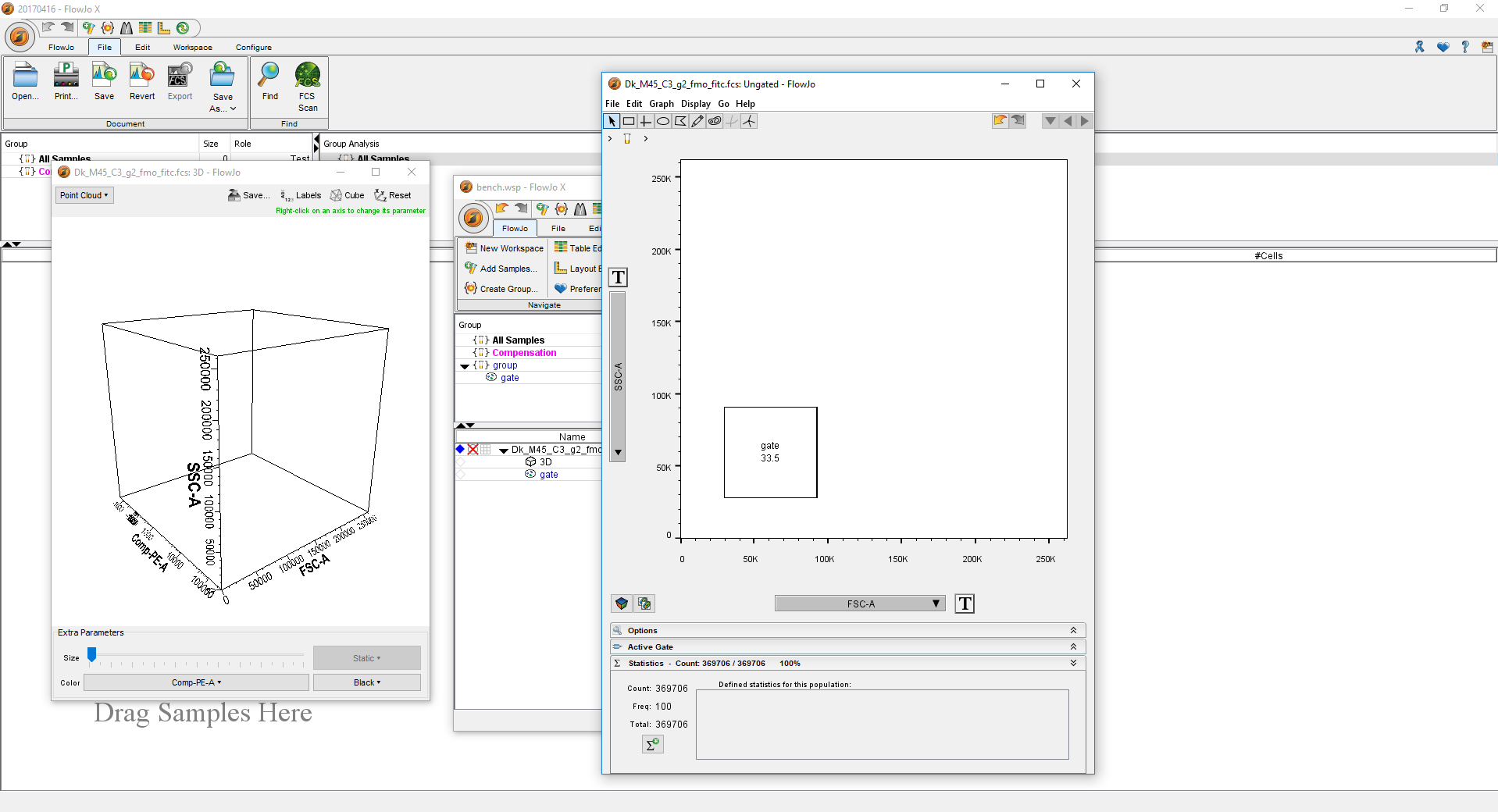The width and height of the screenshot is (1498, 812).
Task: Click the Size slider handle
Action: coord(91,654)
